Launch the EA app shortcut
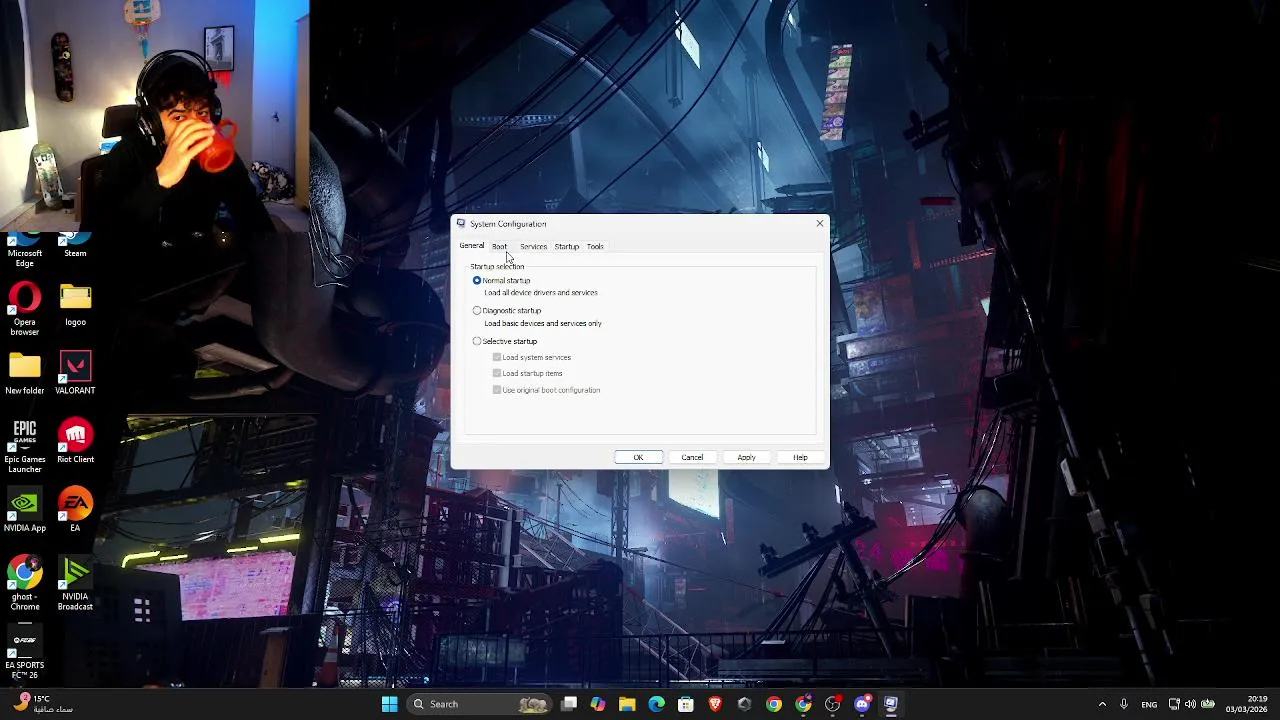Screen dimensions: 1280x720 click(75, 511)
